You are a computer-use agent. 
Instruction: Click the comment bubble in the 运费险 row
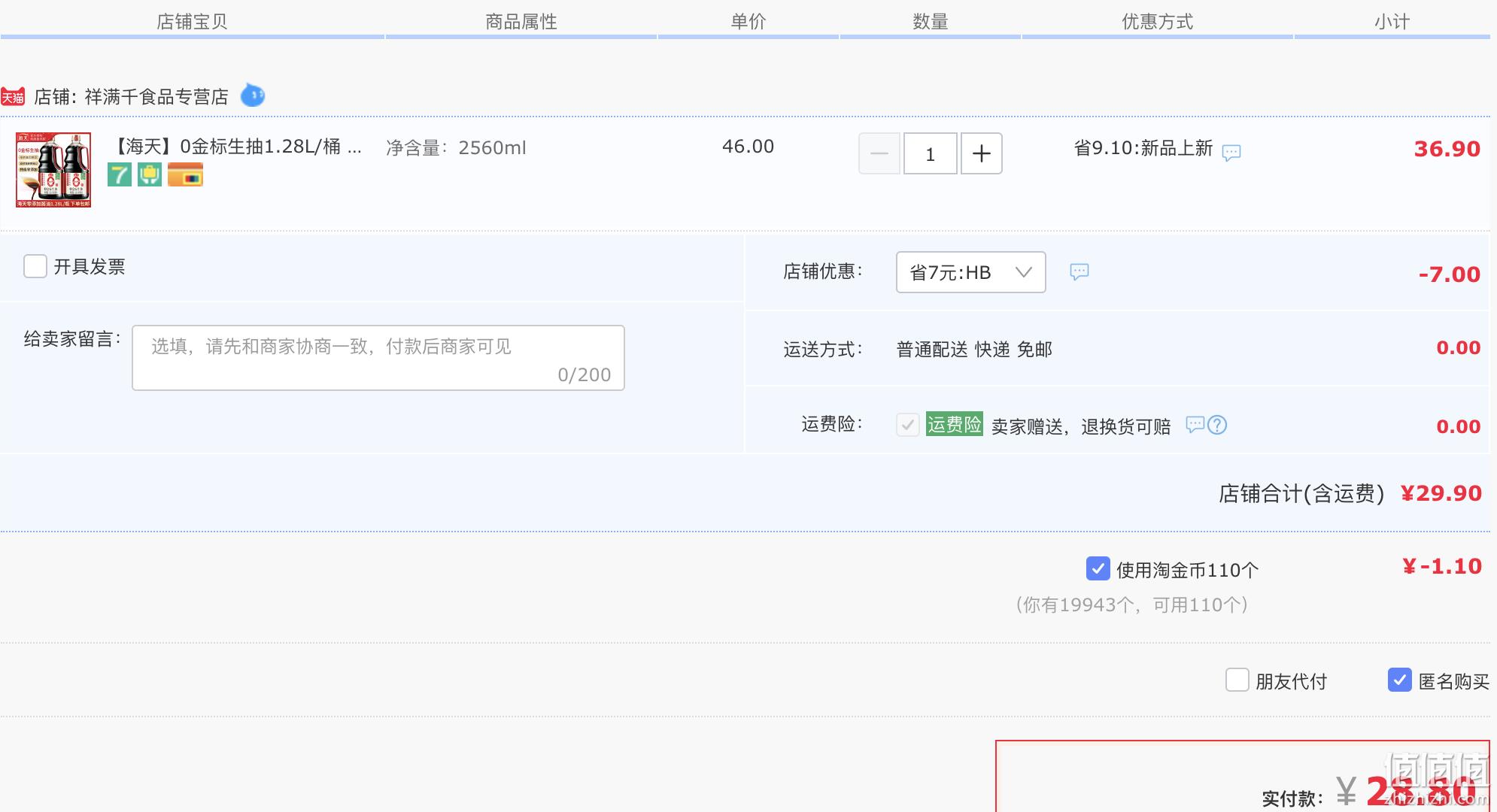point(1195,425)
